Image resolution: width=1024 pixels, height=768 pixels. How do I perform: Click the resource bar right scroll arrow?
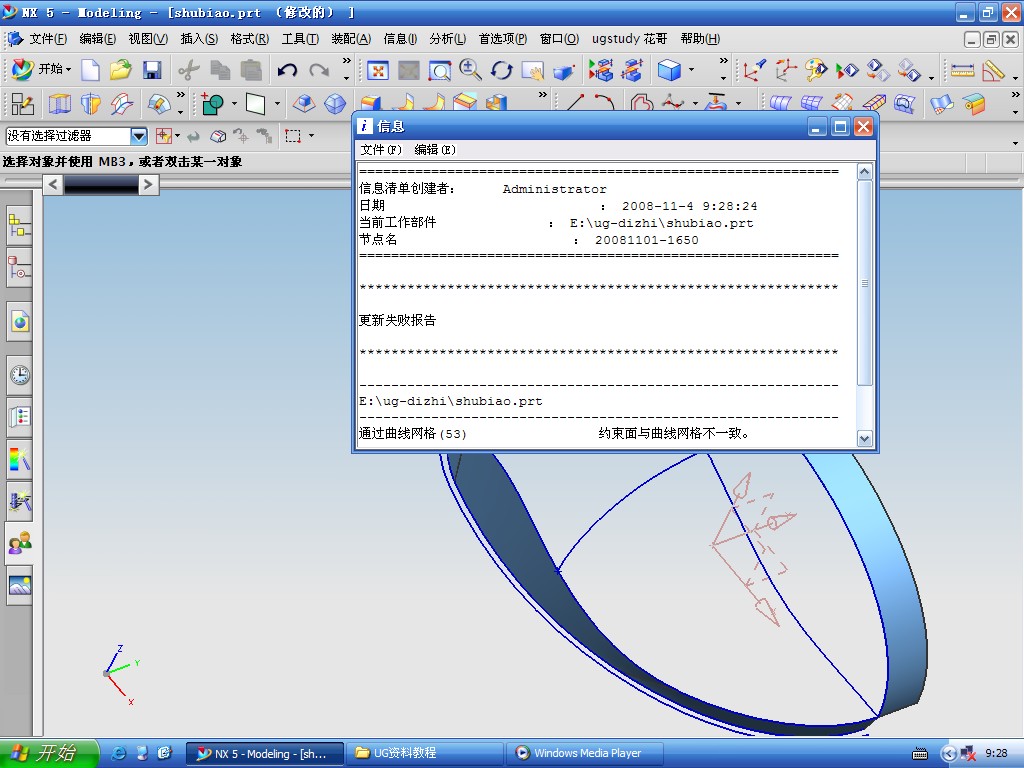click(x=148, y=185)
